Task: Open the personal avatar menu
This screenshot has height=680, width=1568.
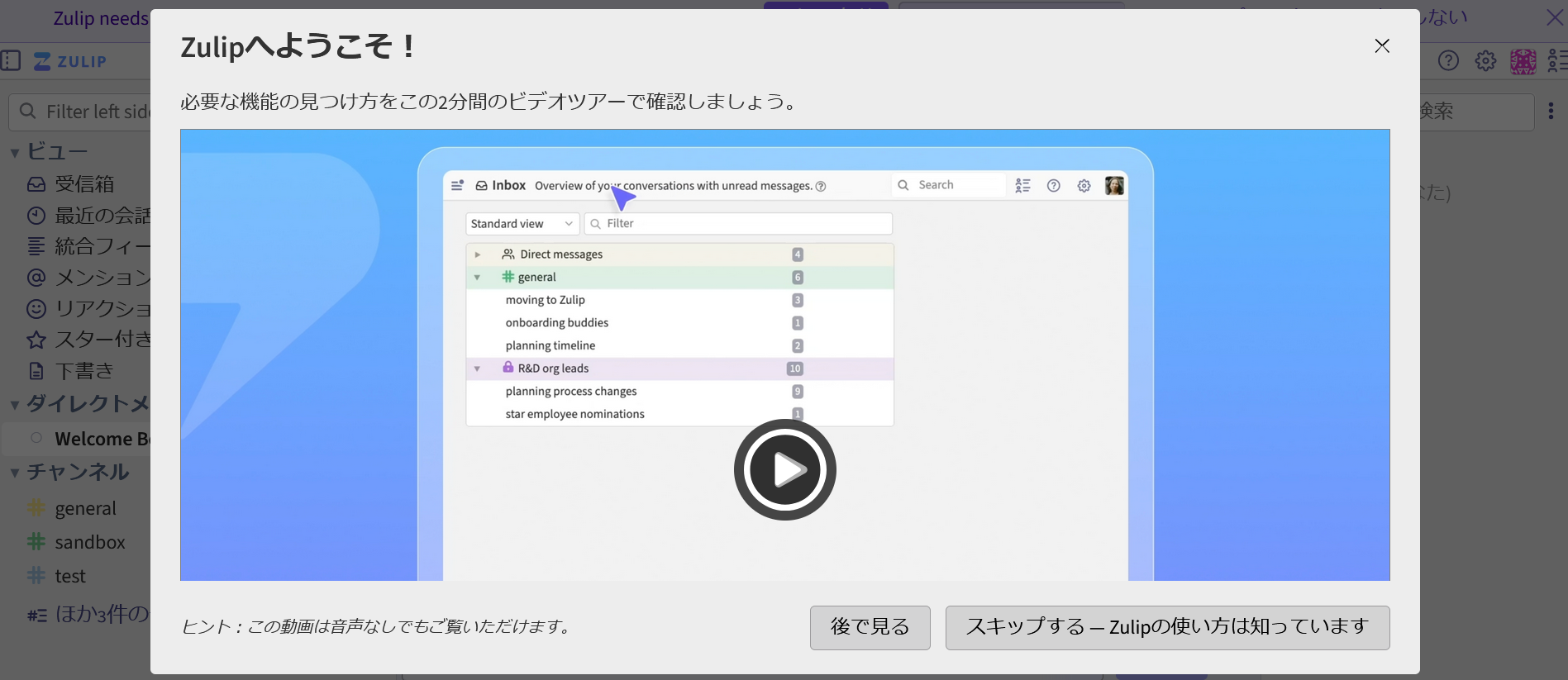Action: click(x=1523, y=61)
